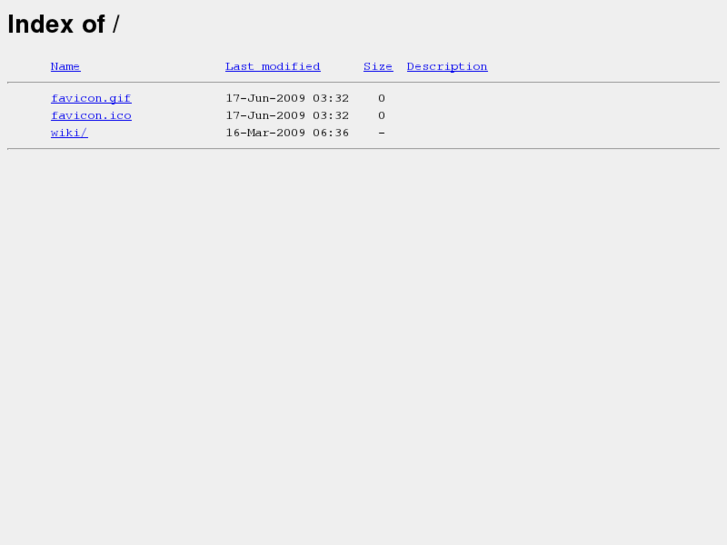Sort listing by Last modified column
Image resolution: width=727 pixels, height=545 pixels.
[x=273, y=67]
